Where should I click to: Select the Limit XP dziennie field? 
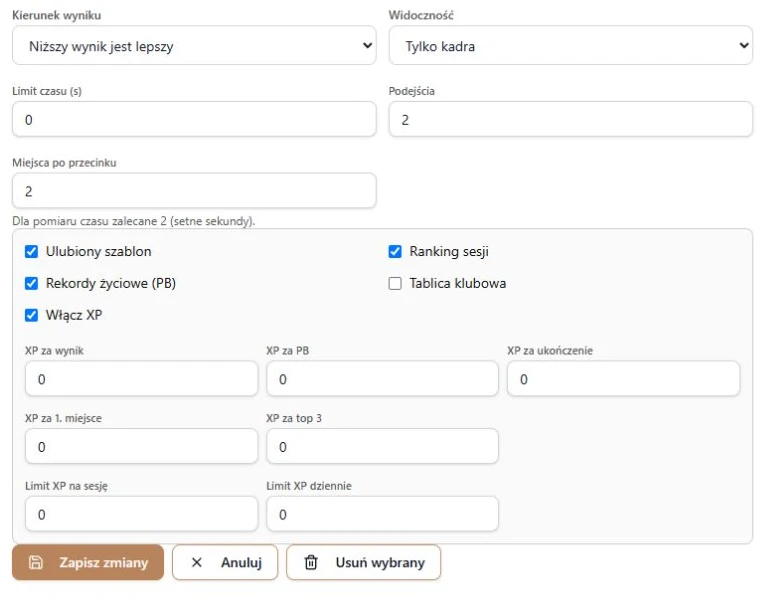click(x=382, y=514)
